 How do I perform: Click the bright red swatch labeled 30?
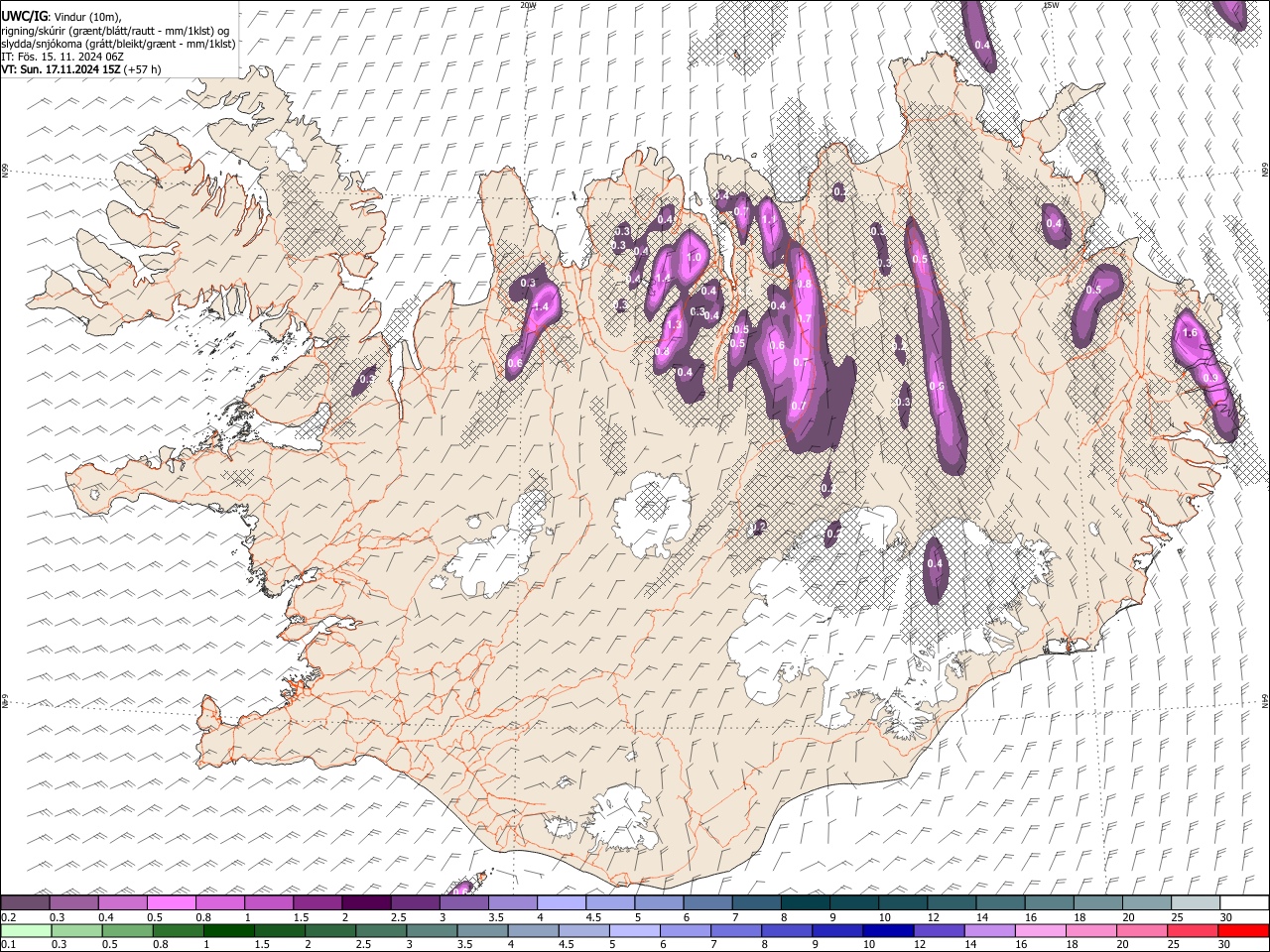pyautogui.click(x=1243, y=930)
